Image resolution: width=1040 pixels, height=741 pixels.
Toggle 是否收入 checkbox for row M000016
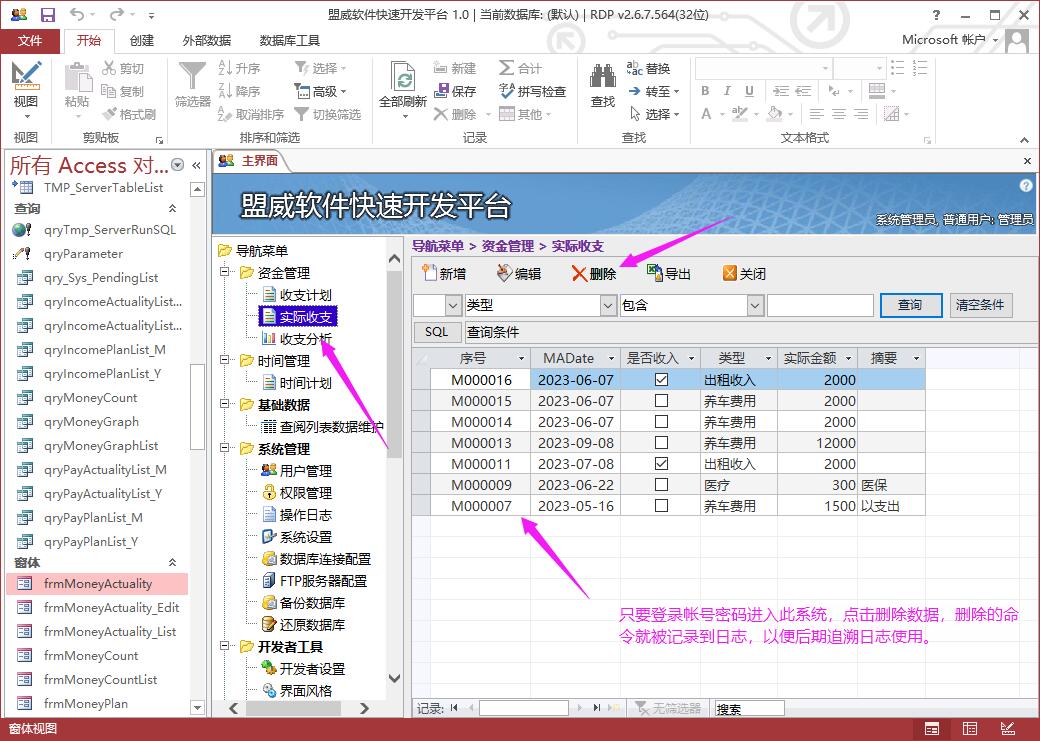tap(661, 380)
